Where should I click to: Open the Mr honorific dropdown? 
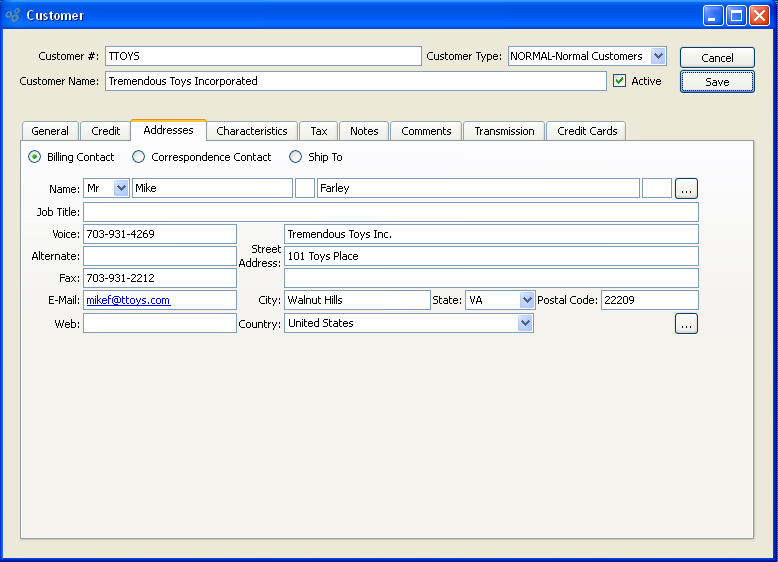[x=121, y=188]
